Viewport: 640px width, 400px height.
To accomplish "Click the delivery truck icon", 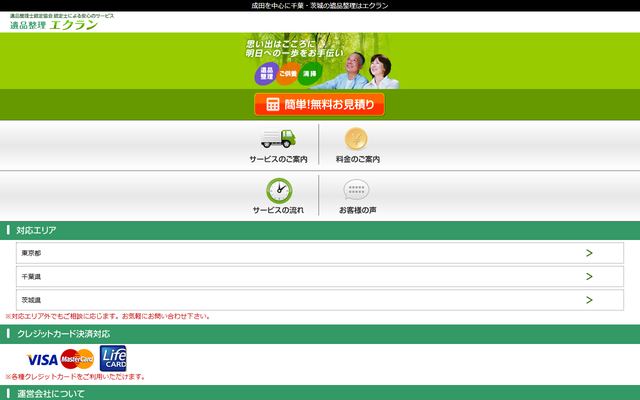I will (278, 139).
